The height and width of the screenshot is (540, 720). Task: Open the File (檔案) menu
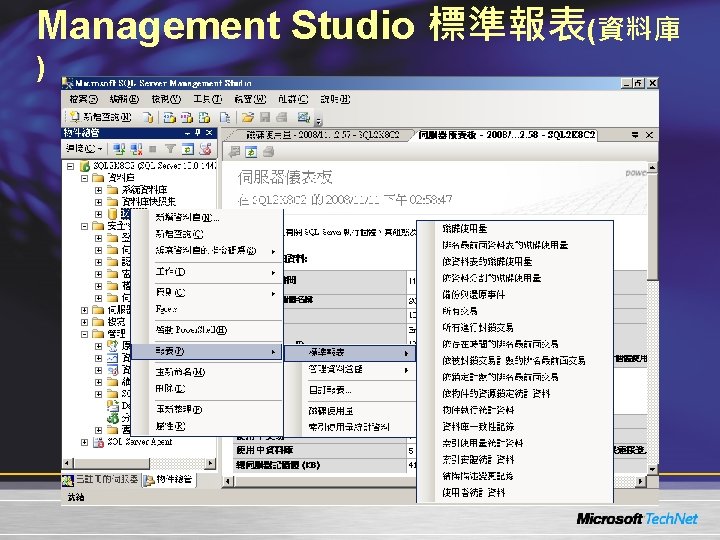coord(84,99)
